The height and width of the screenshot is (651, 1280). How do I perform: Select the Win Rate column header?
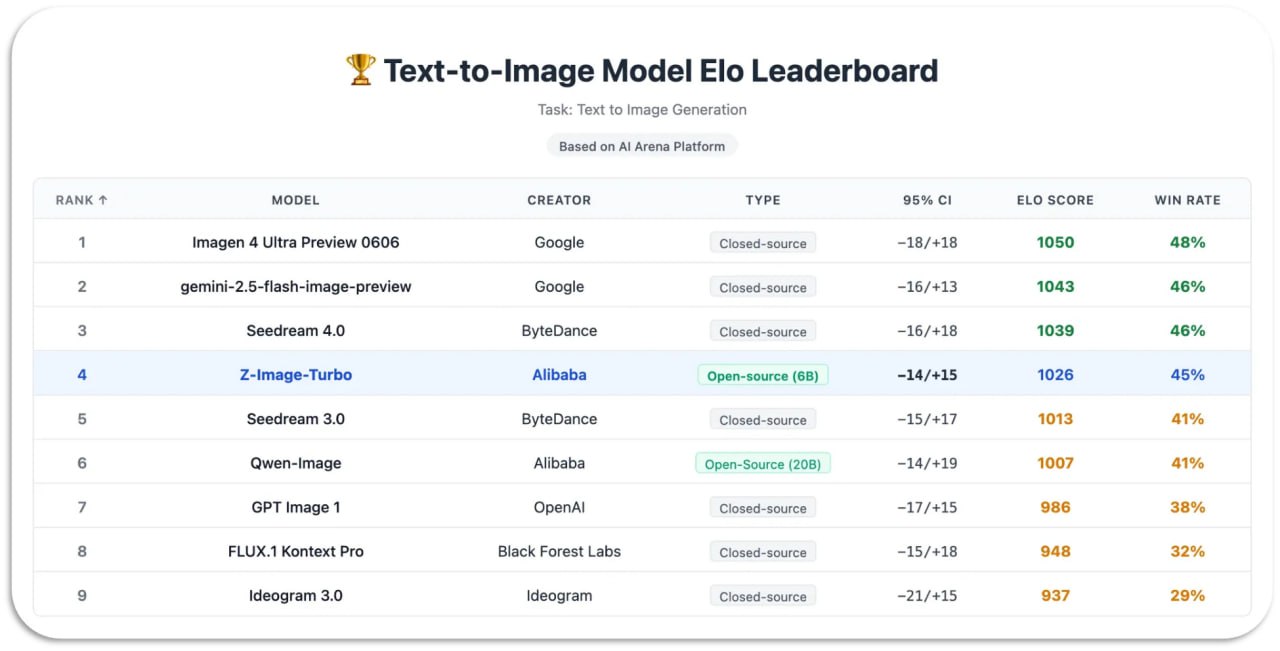click(x=1187, y=200)
